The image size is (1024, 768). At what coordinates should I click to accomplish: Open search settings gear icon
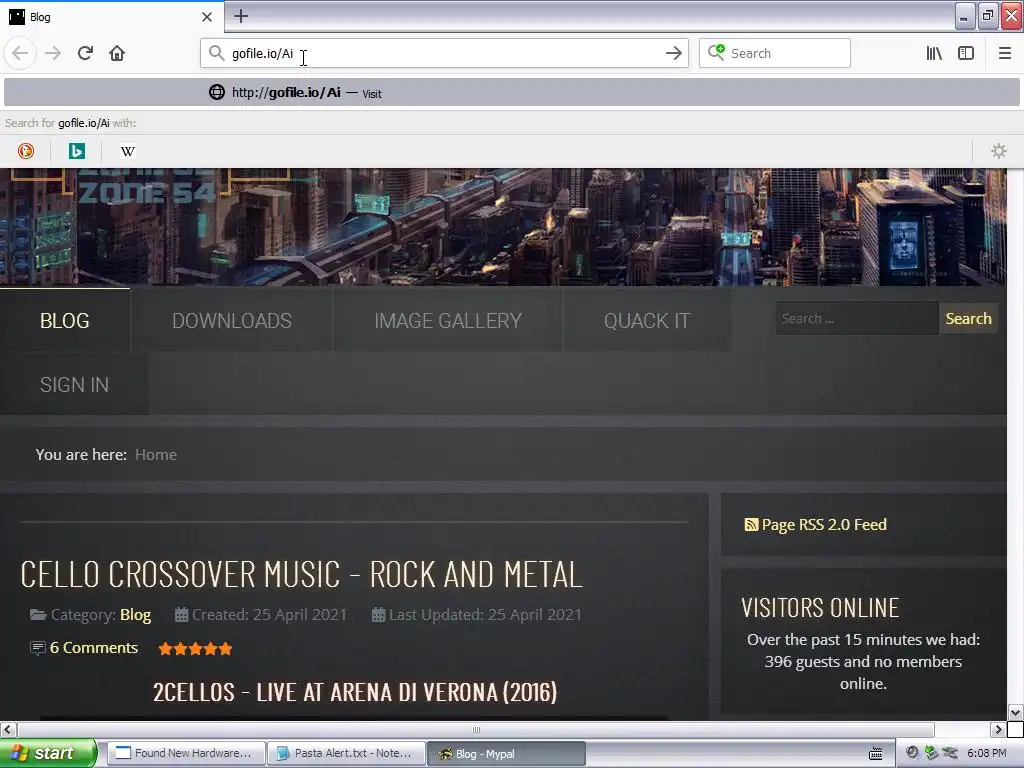pos(999,151)
